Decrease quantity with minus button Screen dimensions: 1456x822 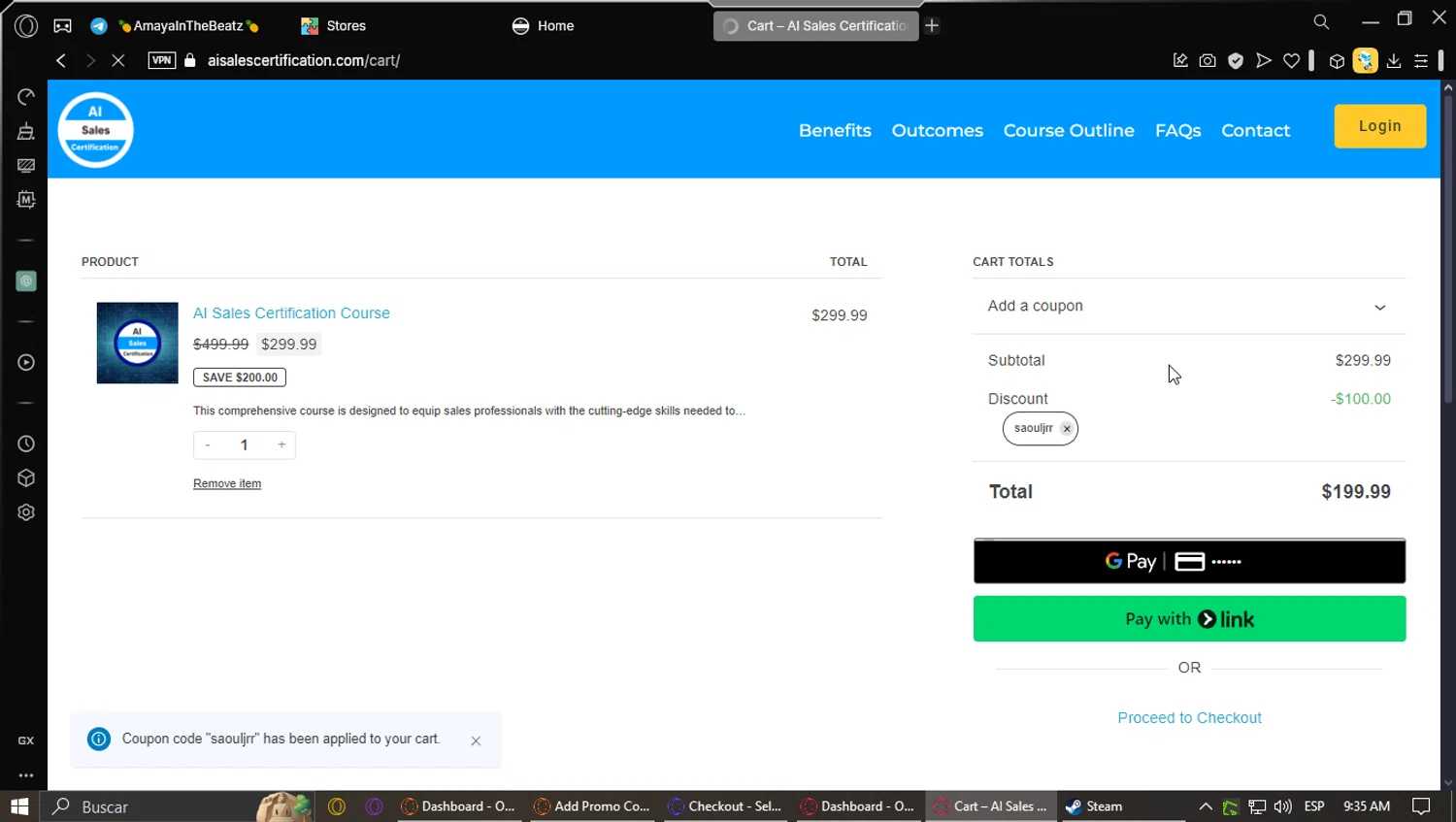click(x=208, y=444)
